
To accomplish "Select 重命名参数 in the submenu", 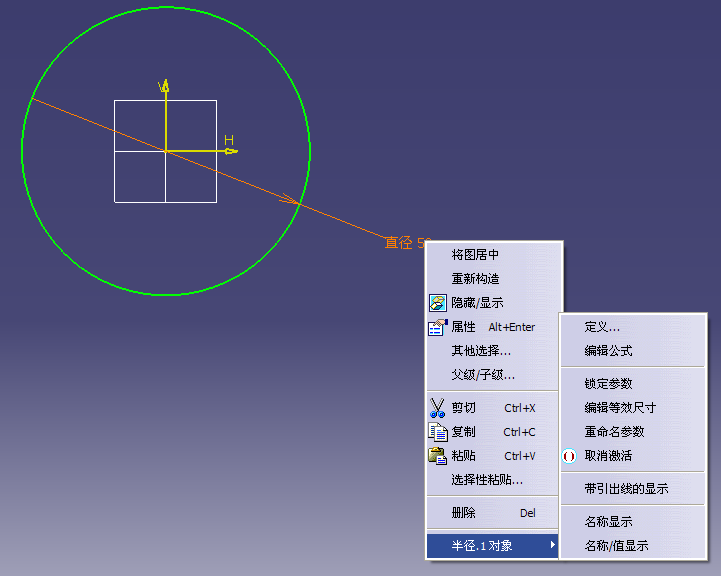I will coord(614,432).
